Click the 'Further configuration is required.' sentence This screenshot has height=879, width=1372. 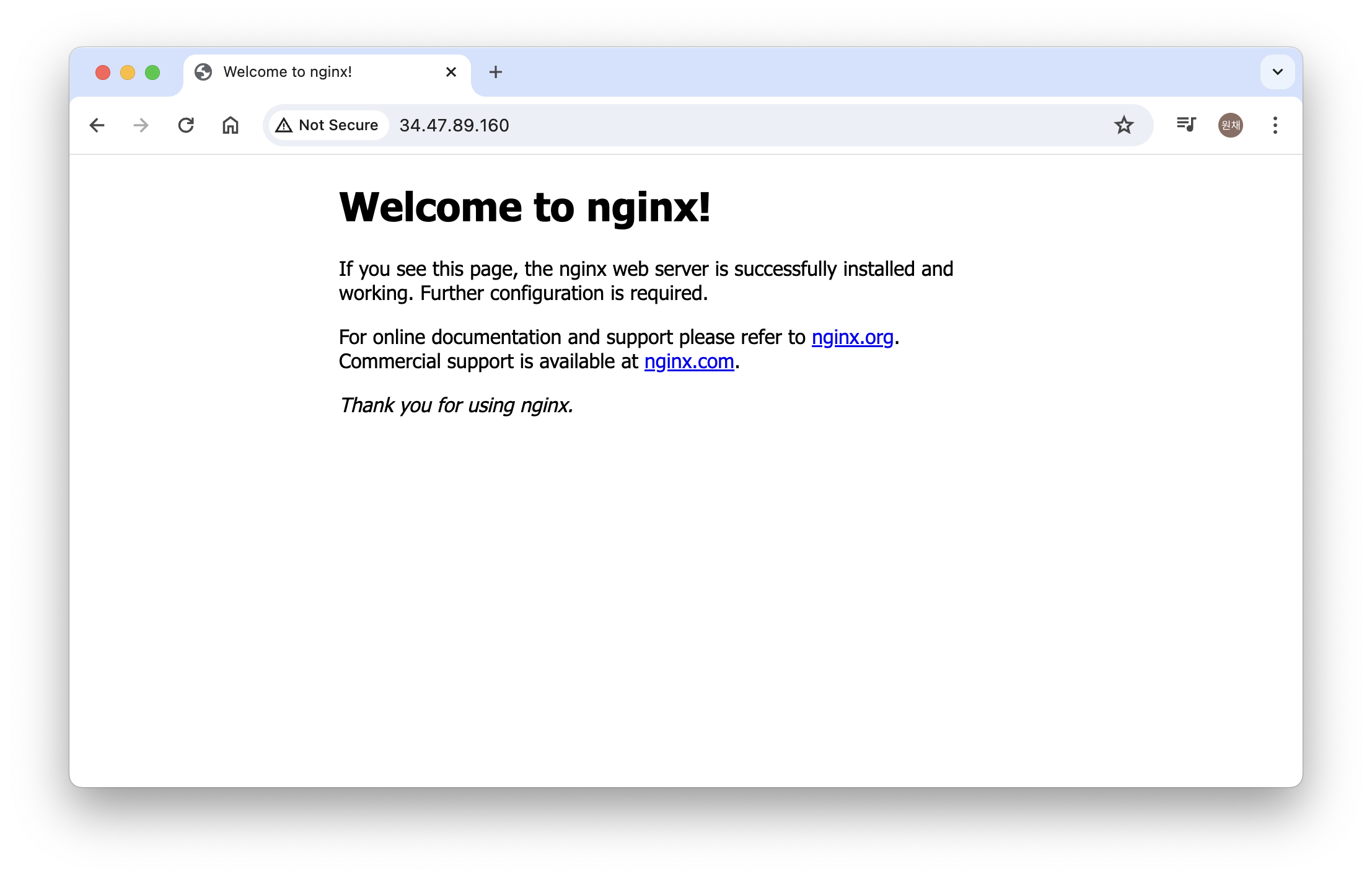(x=564, y=293)
